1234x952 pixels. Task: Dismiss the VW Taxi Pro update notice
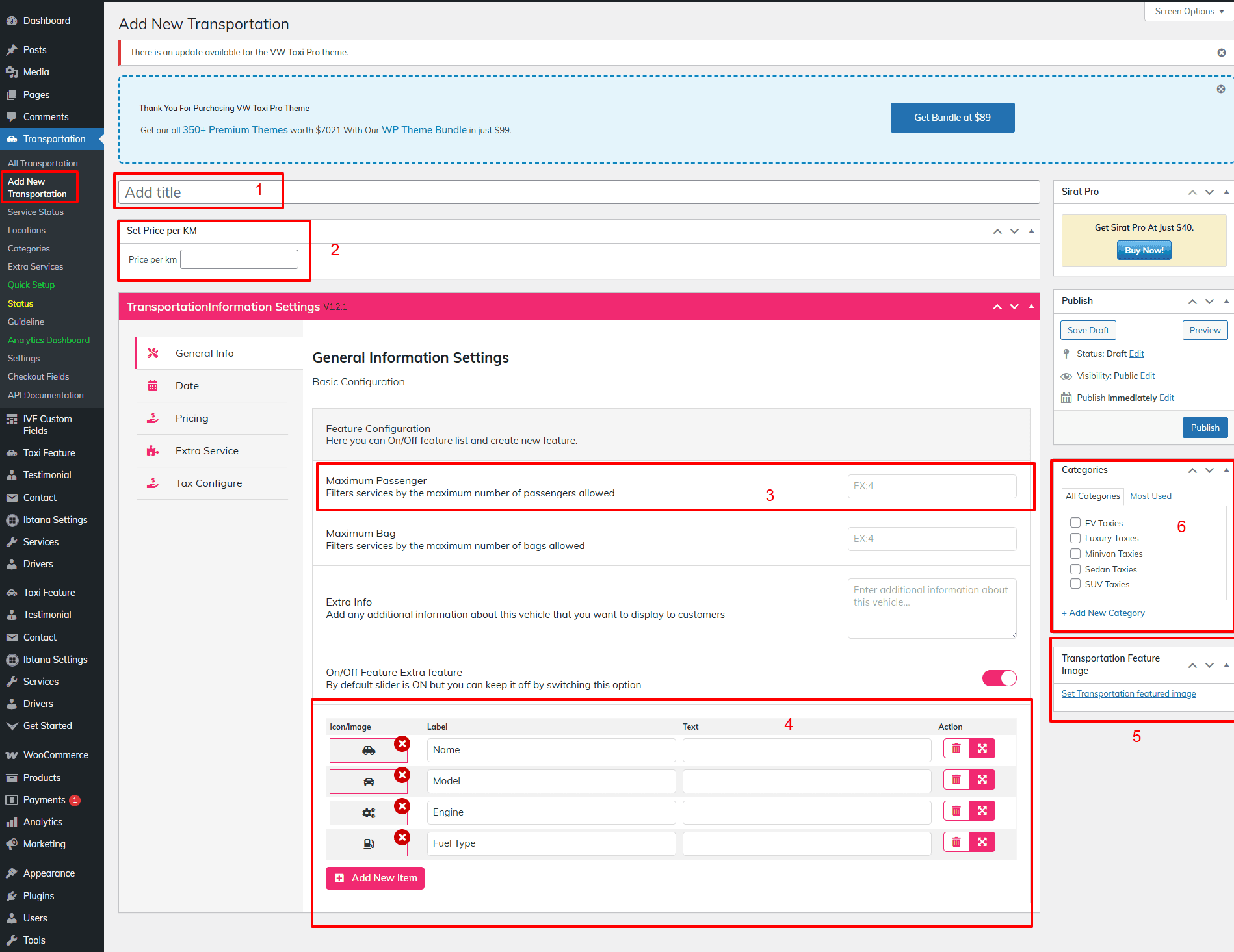click(1221, 53)
